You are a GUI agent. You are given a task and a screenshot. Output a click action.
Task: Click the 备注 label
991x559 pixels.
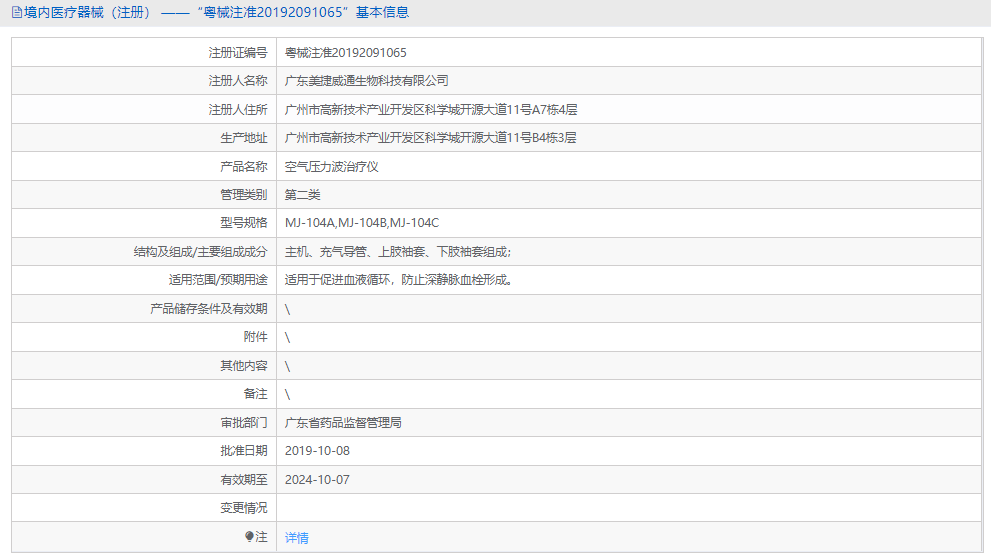(x=255, y=394)
